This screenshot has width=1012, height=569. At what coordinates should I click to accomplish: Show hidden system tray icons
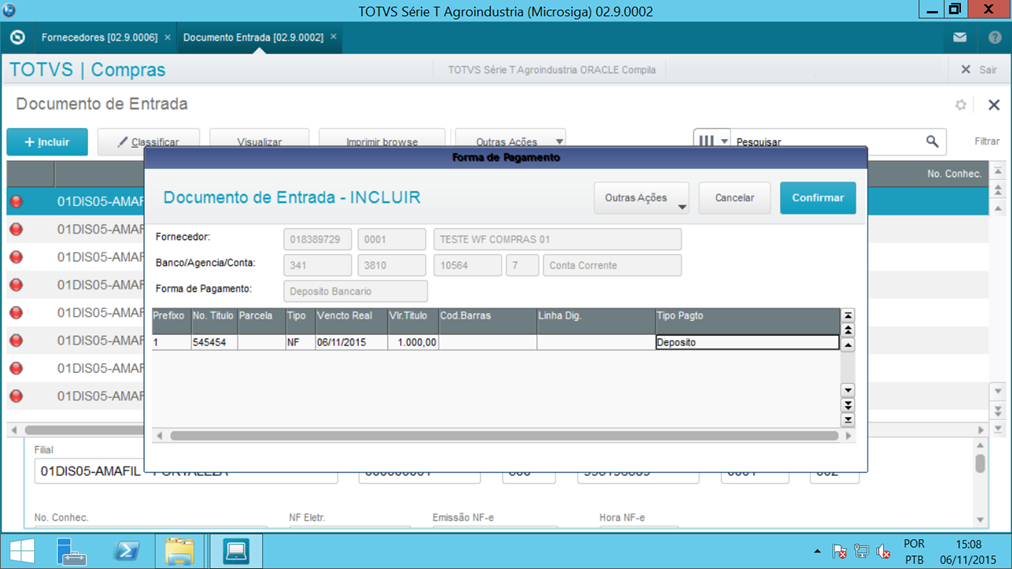(817, 552)
